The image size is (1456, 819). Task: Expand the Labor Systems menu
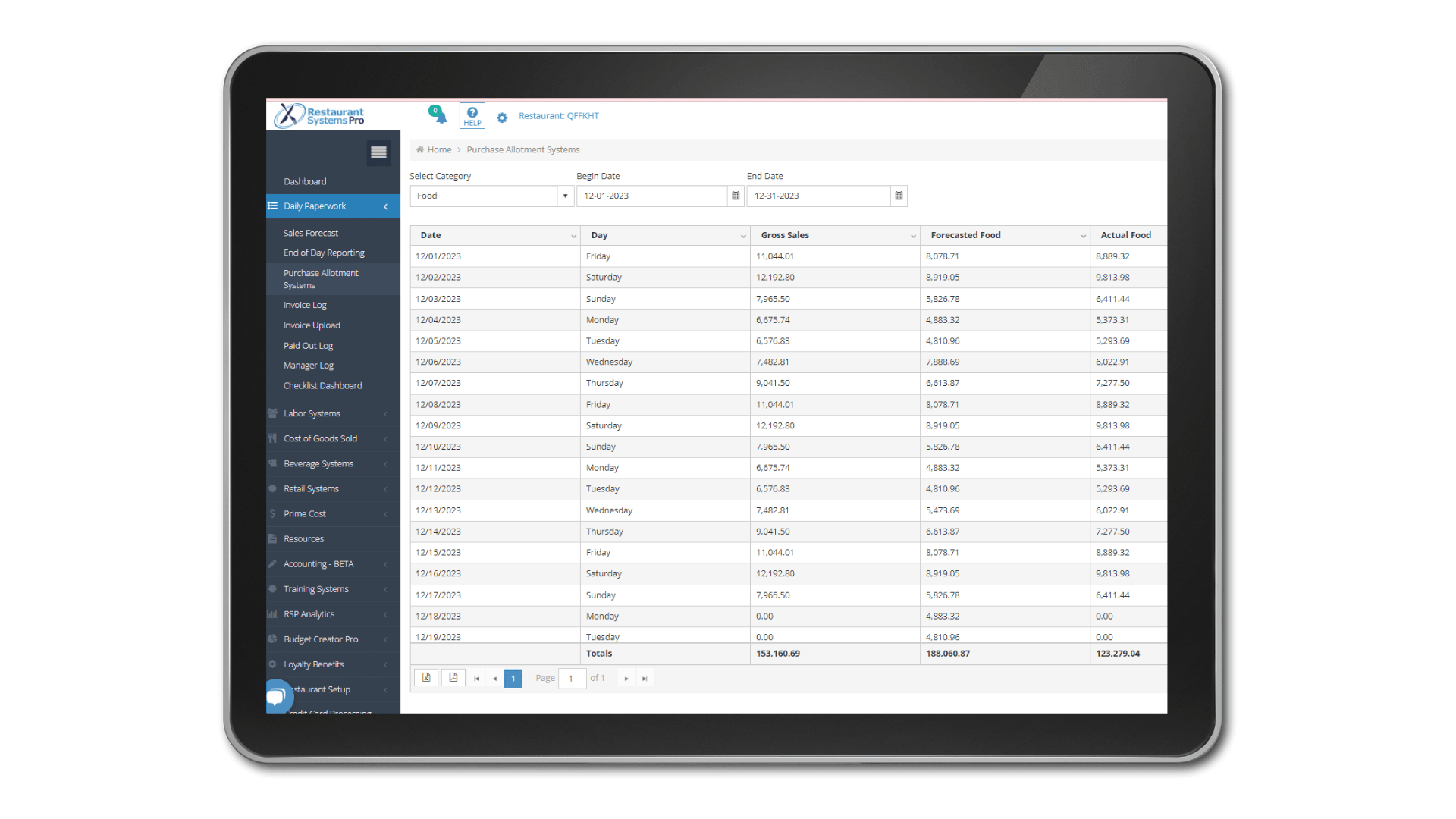click(312, 413)
